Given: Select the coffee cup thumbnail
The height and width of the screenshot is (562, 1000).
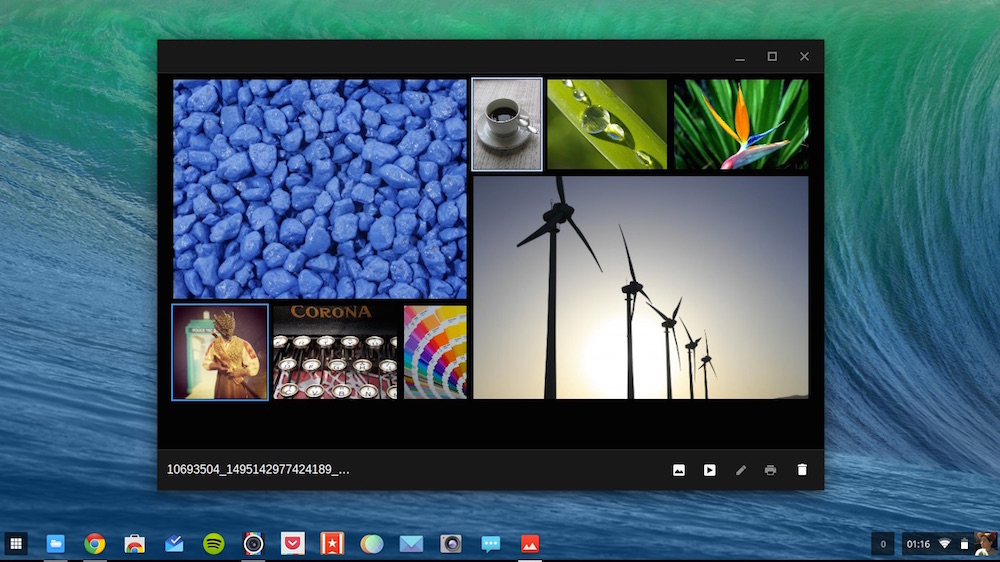Looking at the screenshot, I should click(507, 124).
